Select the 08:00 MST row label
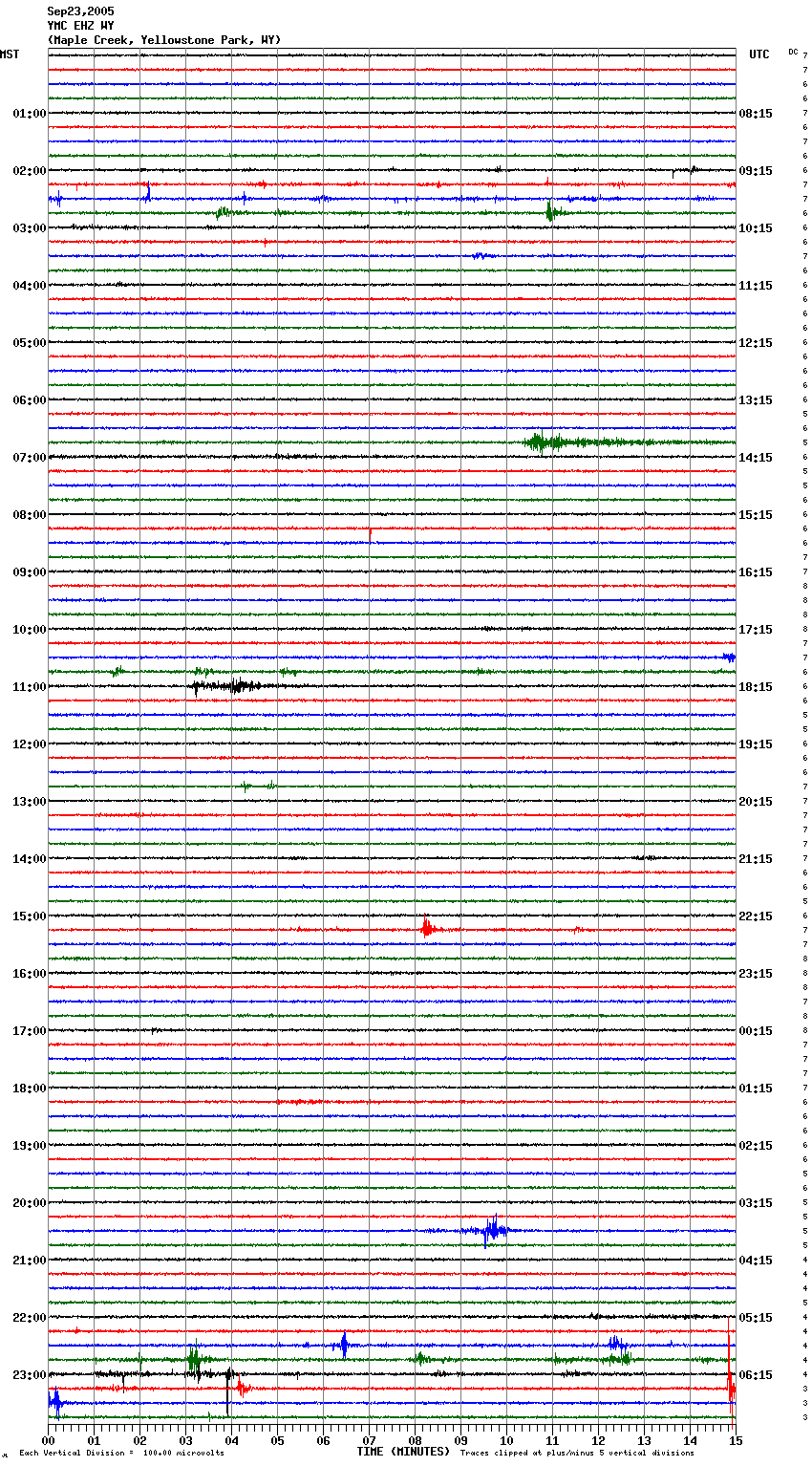 29,515
